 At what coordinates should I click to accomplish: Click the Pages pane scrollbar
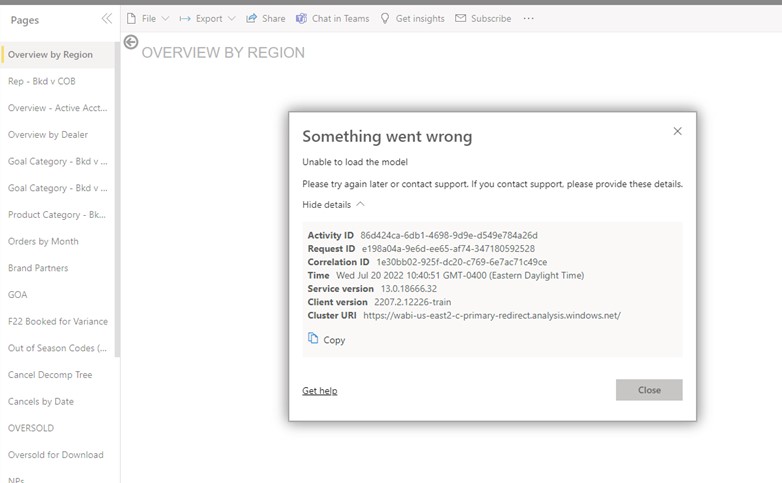tap(117, 200)
